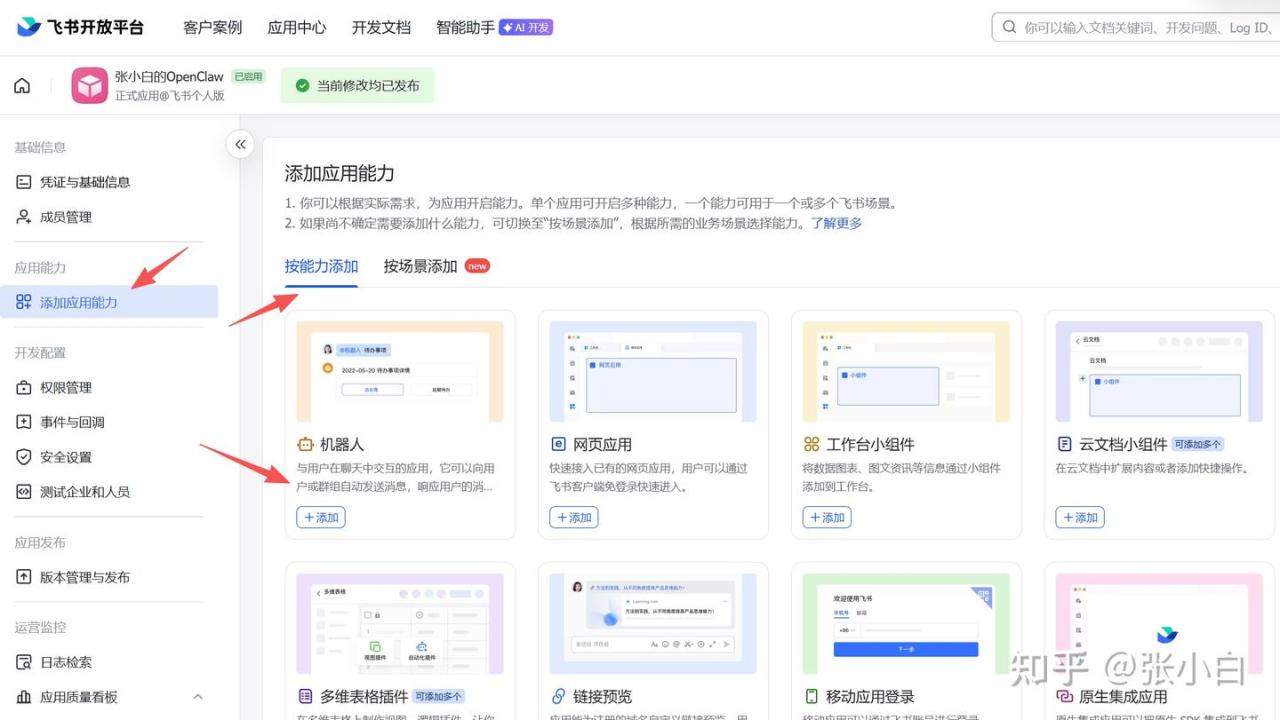Open 凭证与基础信息 in the sidebar
The image size is (1280, 720).
(84, 182)
